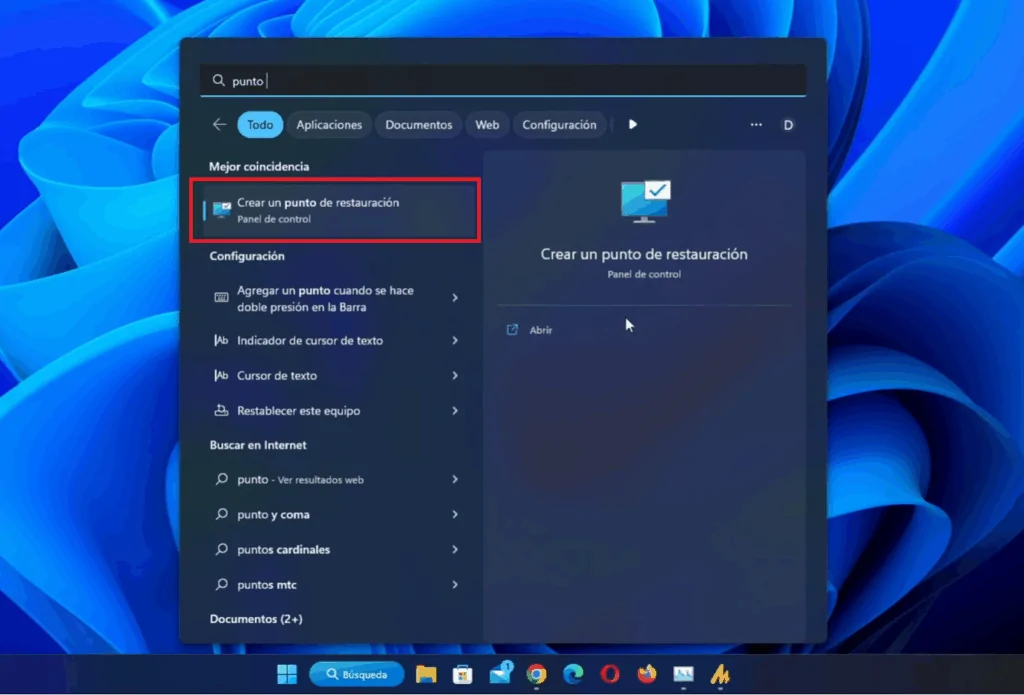Open File Explorer from the taskbar

426,674
